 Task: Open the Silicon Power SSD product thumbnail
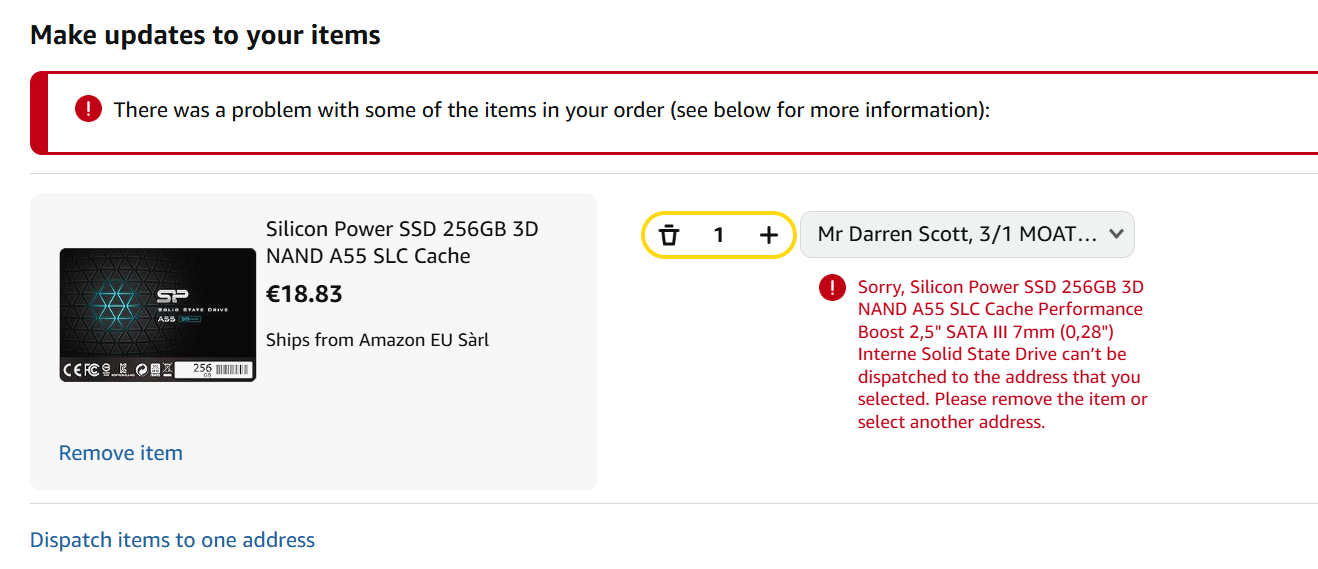[x=158, y=314]
